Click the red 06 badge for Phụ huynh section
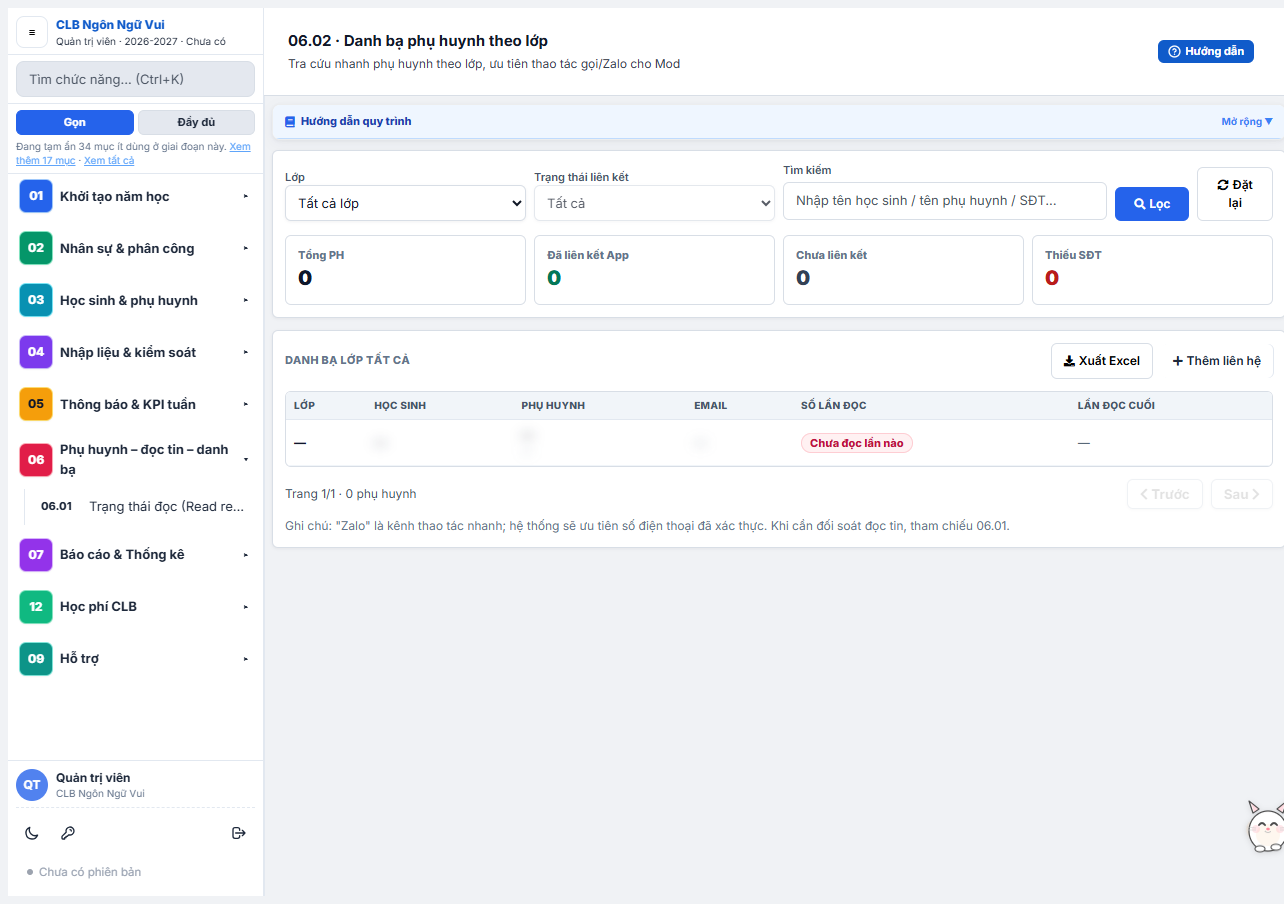1284x904 pixels. click(36, 460)
